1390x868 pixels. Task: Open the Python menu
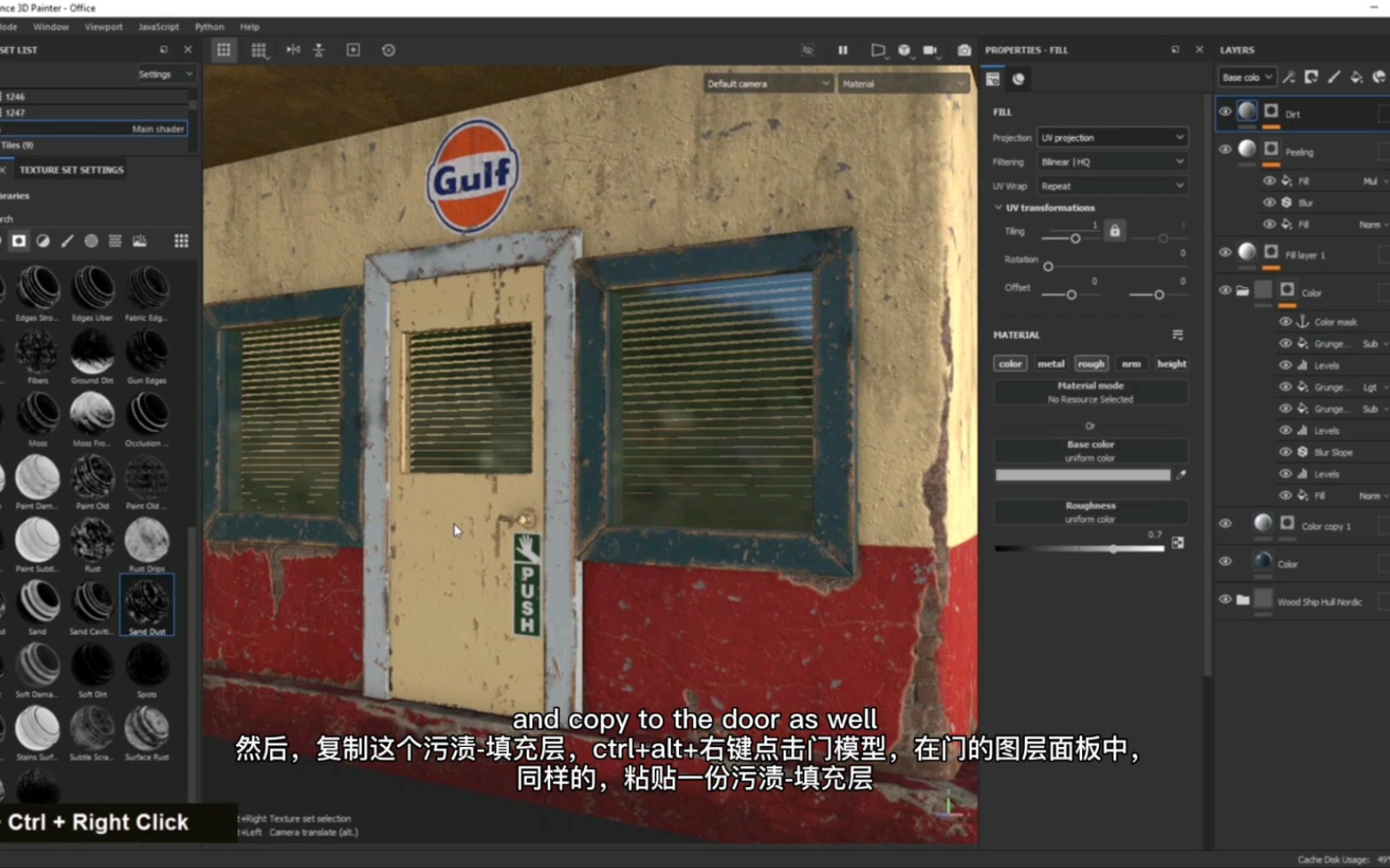pyautogui.click(x=209, y=27)
